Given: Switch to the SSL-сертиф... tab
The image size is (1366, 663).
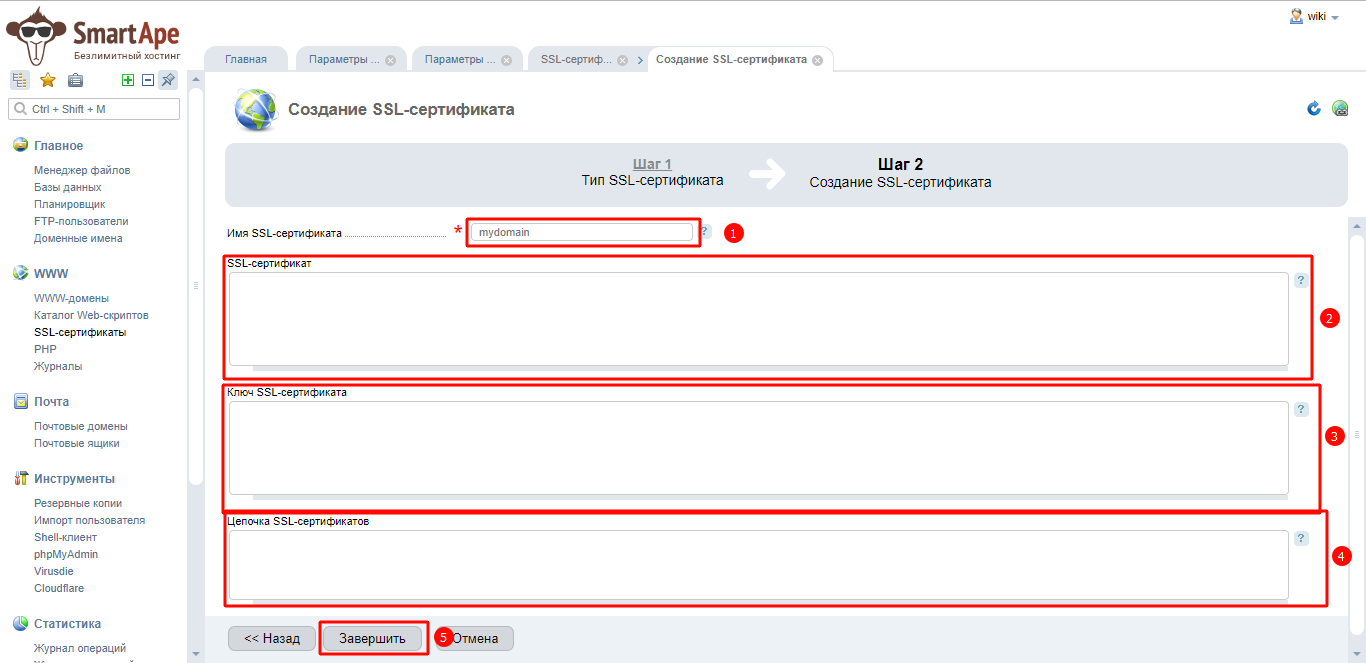Looking at the screenshot, I should (576, 60).
